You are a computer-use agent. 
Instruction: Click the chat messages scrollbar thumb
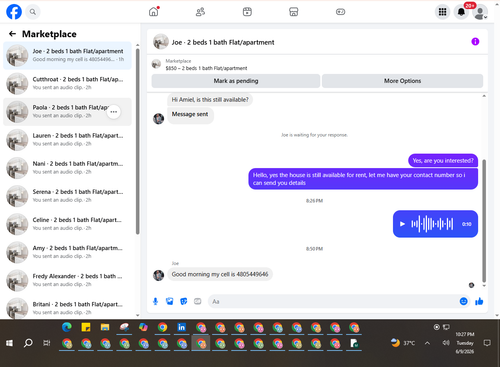coord(484,221)
